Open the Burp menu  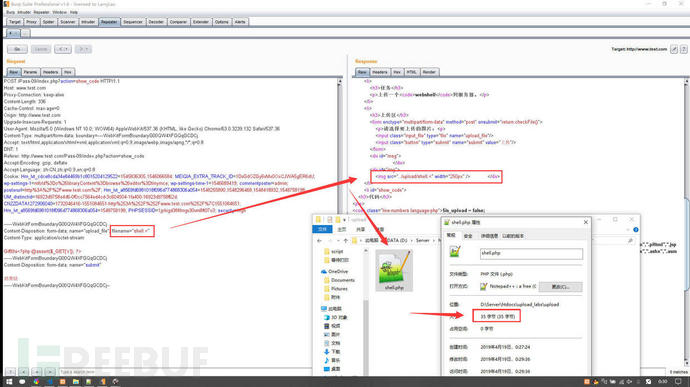tap(10, 12)
